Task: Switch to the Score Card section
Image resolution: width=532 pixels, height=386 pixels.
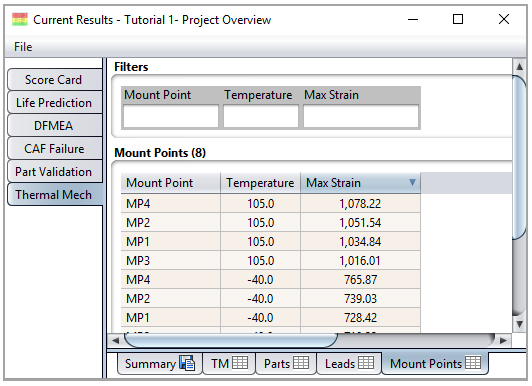Action: pos(54,80)
